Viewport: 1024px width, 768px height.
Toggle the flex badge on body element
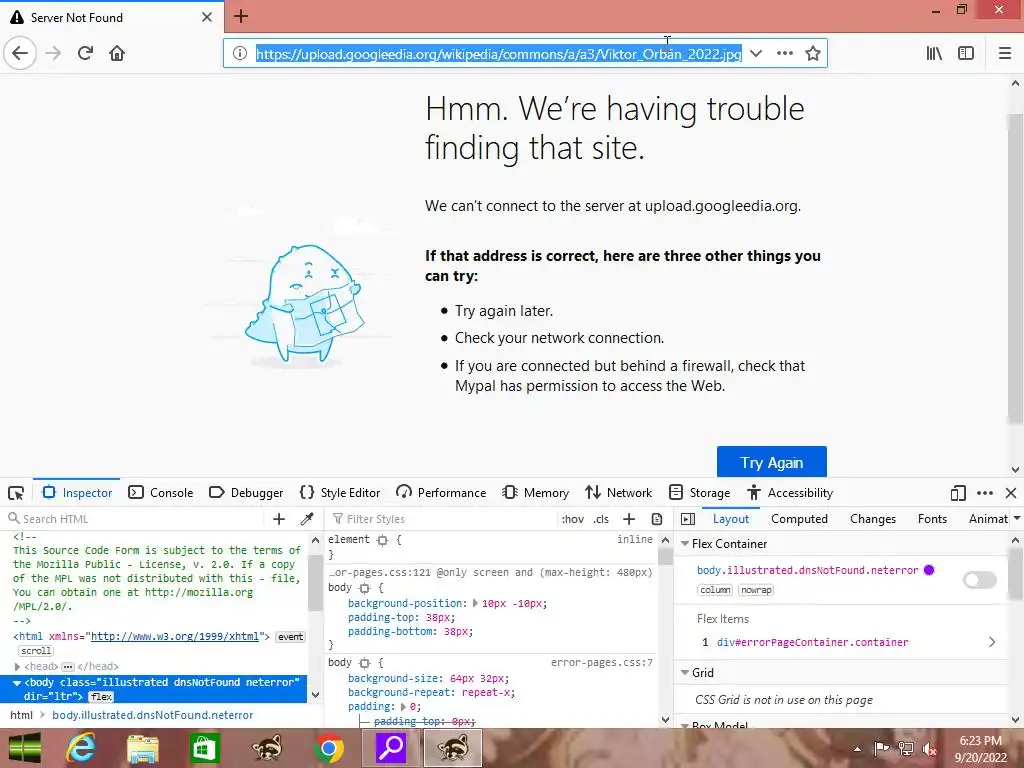click(101, 697)
